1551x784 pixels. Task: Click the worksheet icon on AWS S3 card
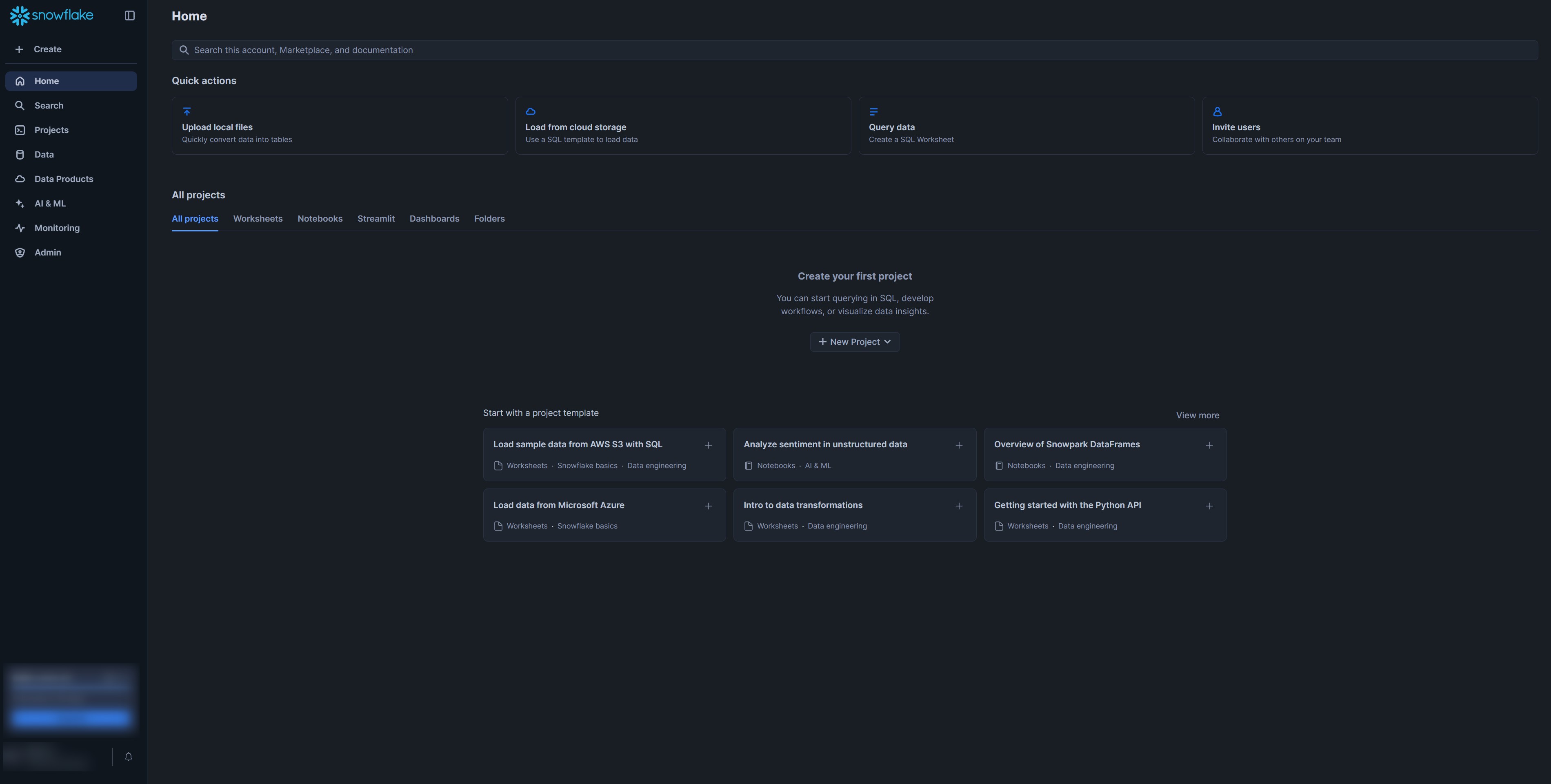tap(498, 466)
